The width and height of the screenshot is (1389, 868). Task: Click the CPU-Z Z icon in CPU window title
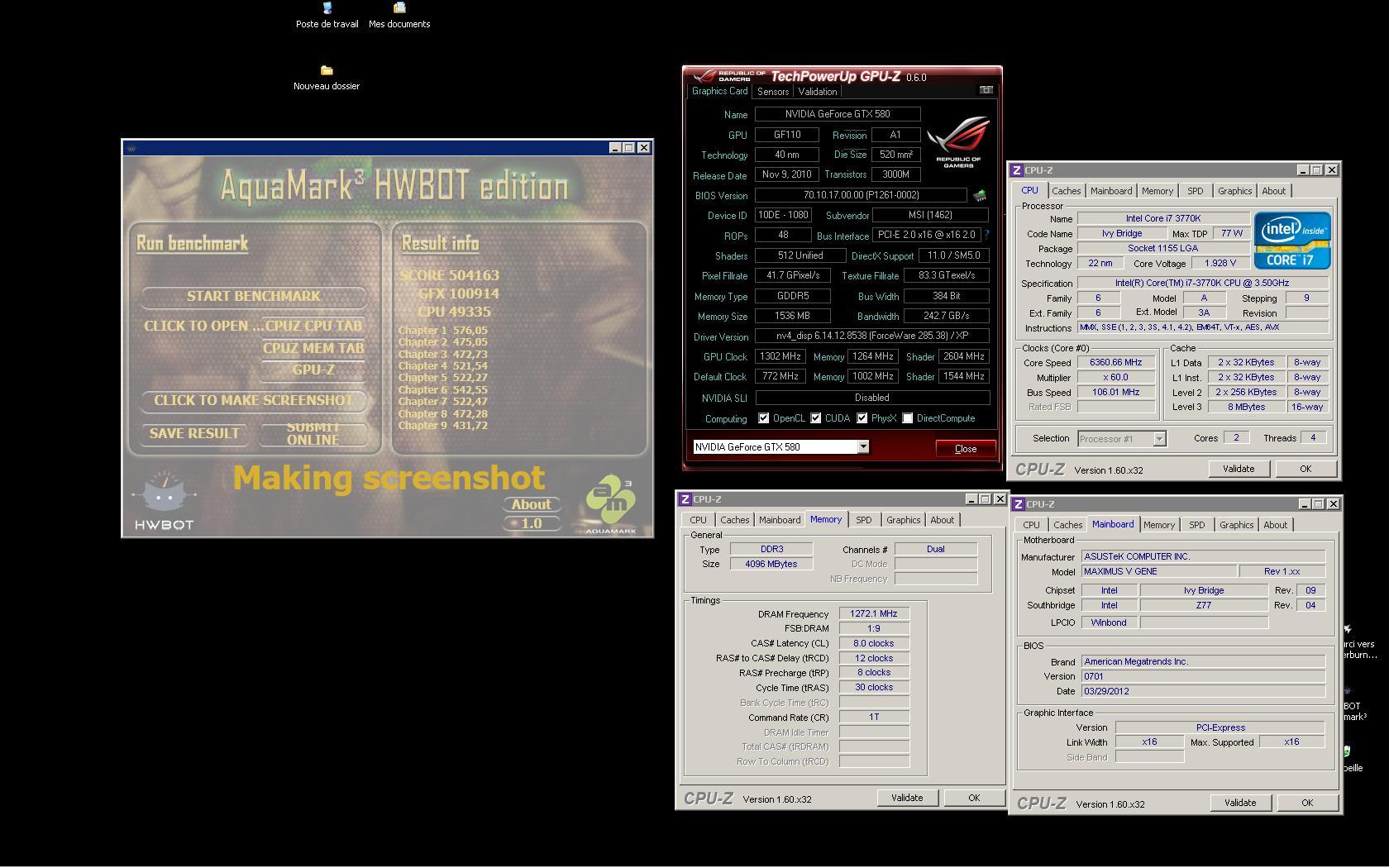pyautogui.click(x=1017, y=169)
